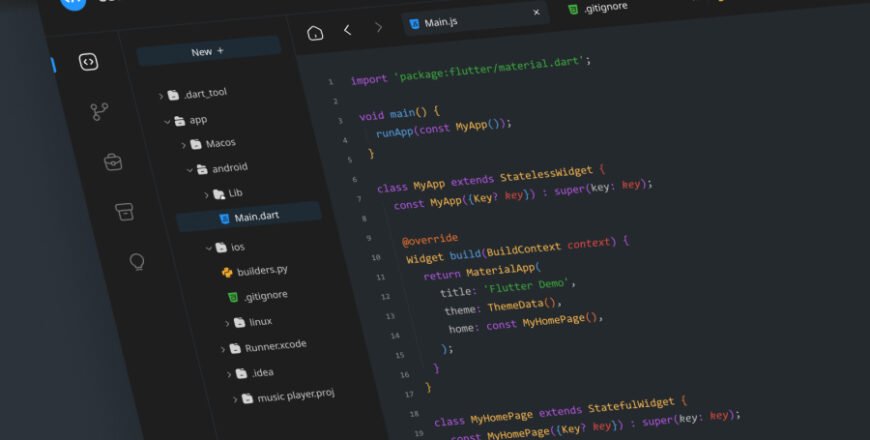
Task: Click the briefcase icon in sidebar
Action: pos(112,161)
